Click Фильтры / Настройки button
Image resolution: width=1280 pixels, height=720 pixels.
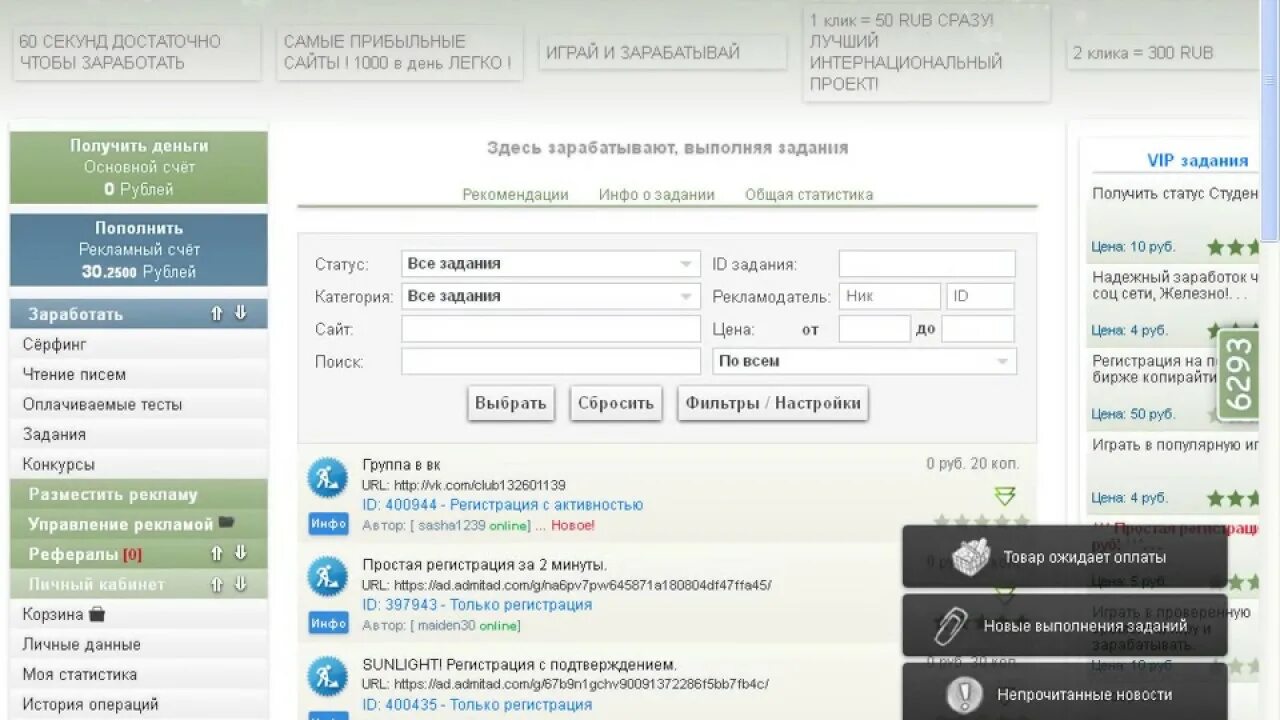tap(773, 403)
